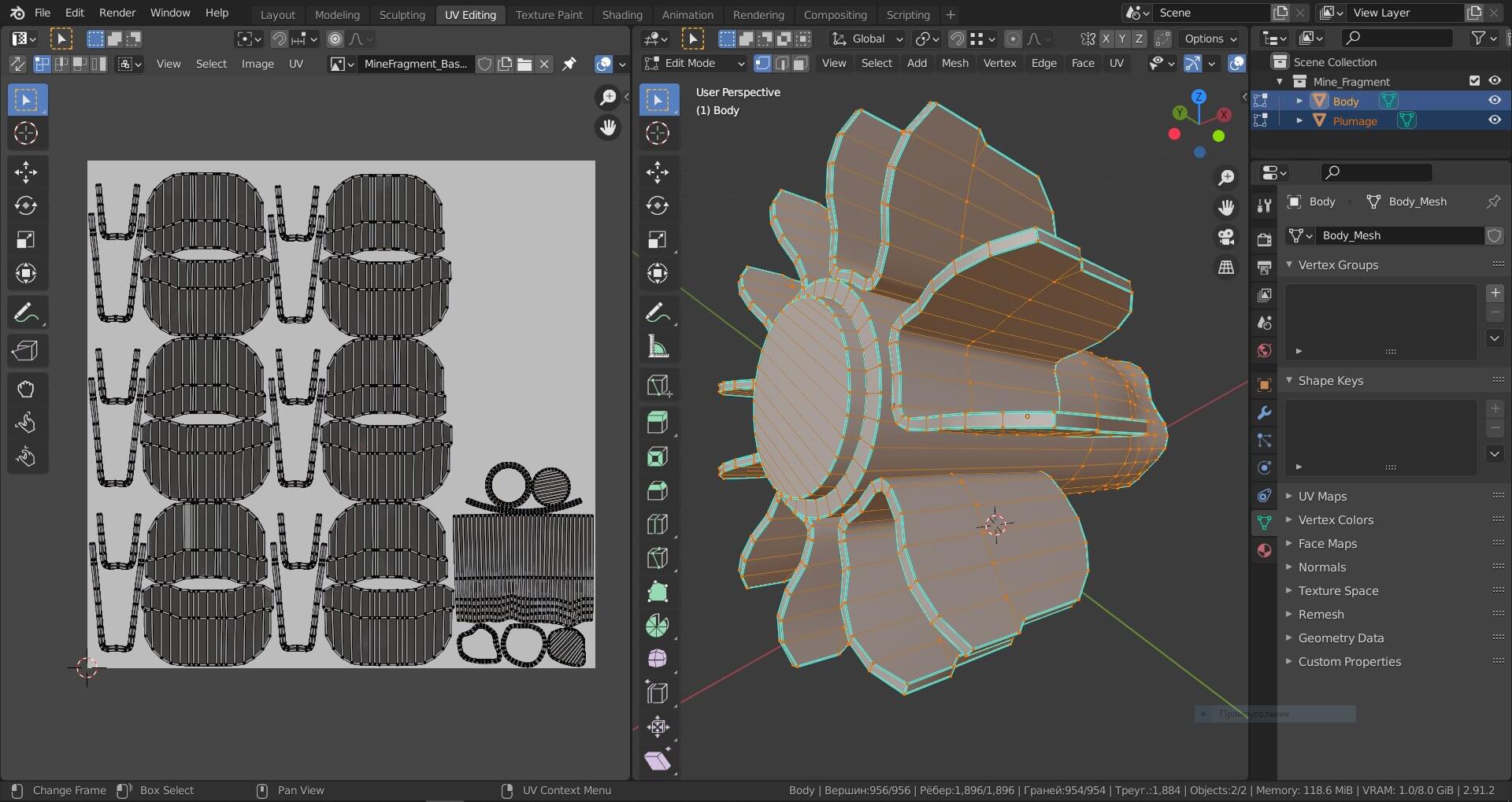Pin the MineFragment image in UV editor

click(x=569, y=64)
